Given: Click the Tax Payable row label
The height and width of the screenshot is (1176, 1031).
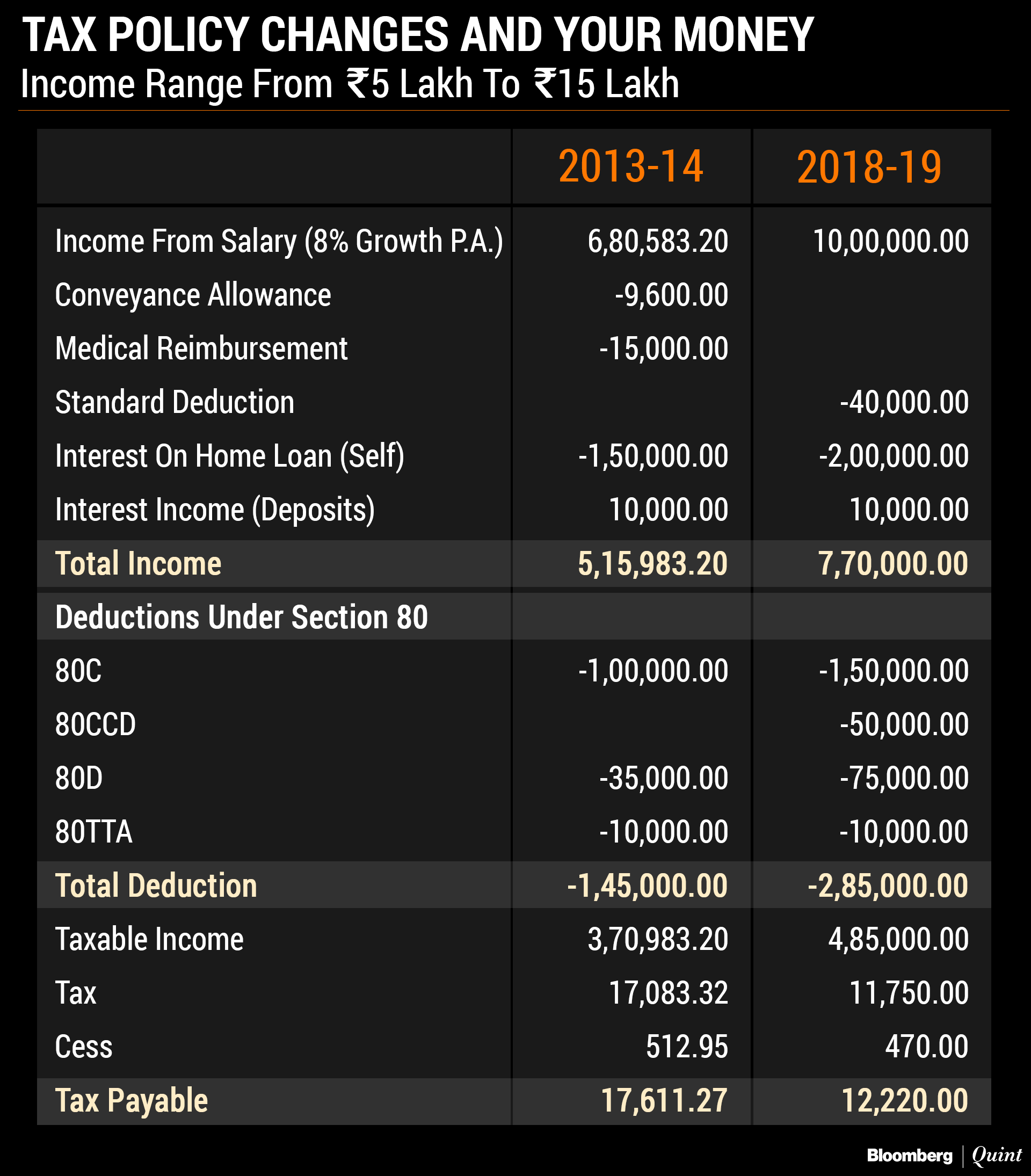Looking at the screenshot, I should click(x=131, y=1101).
